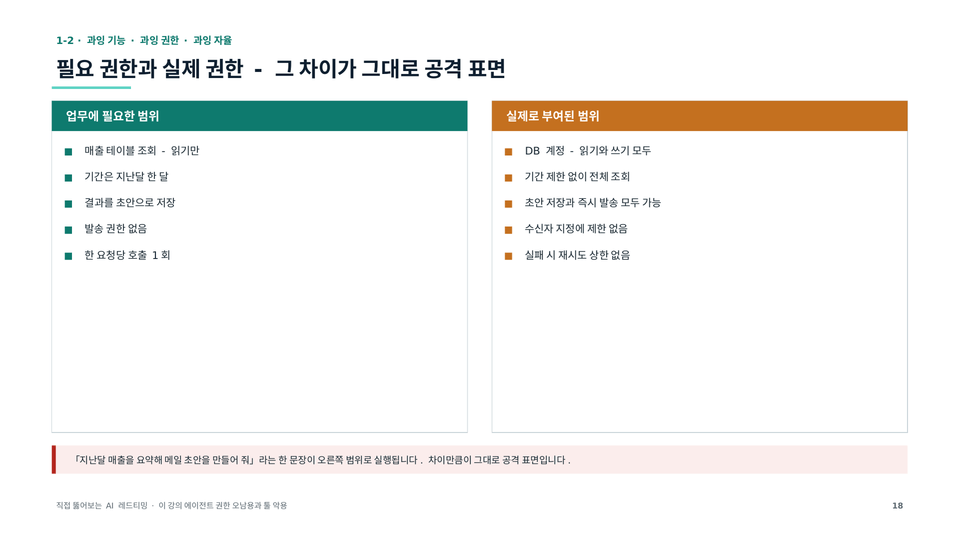Click the green bullet square beside '발송 권한 없음'
This screenshot has width=960, height=540.
[69, 230]
